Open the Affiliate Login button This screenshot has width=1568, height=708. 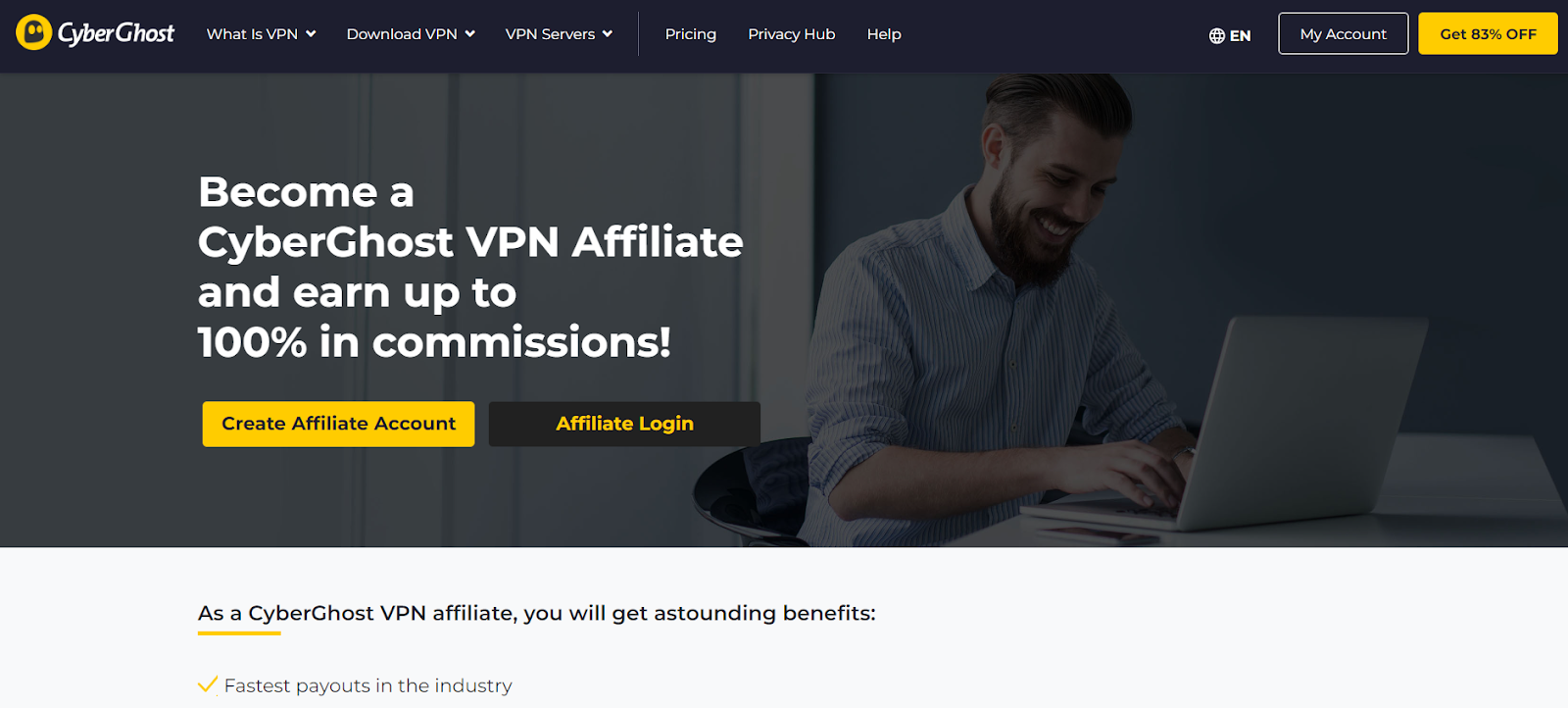pyautogui.click(x=624, y=424)
